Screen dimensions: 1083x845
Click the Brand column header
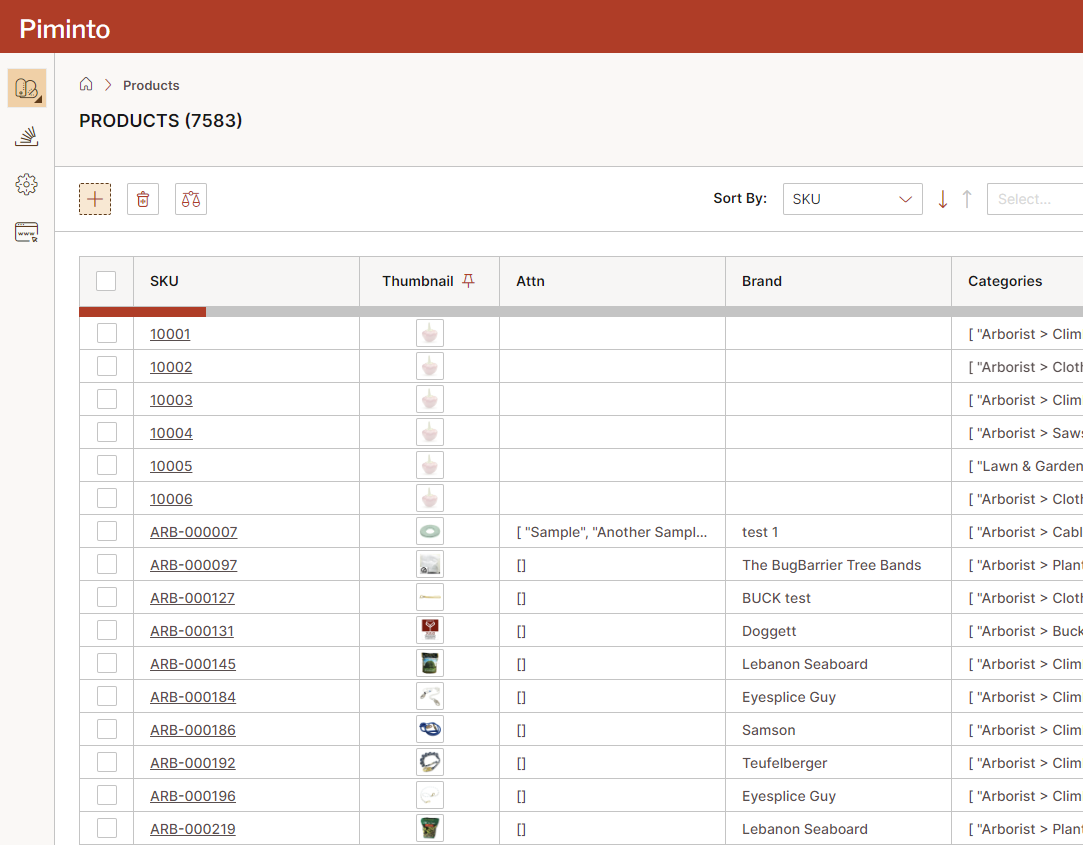tap(762, 281)
